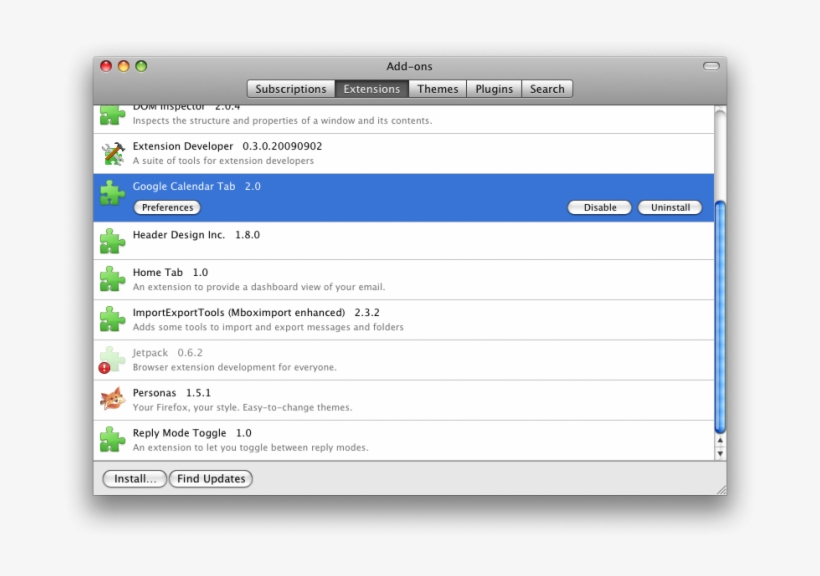Click the Find Updates button
The image size is (820, 576).
(x=211, y=479)
